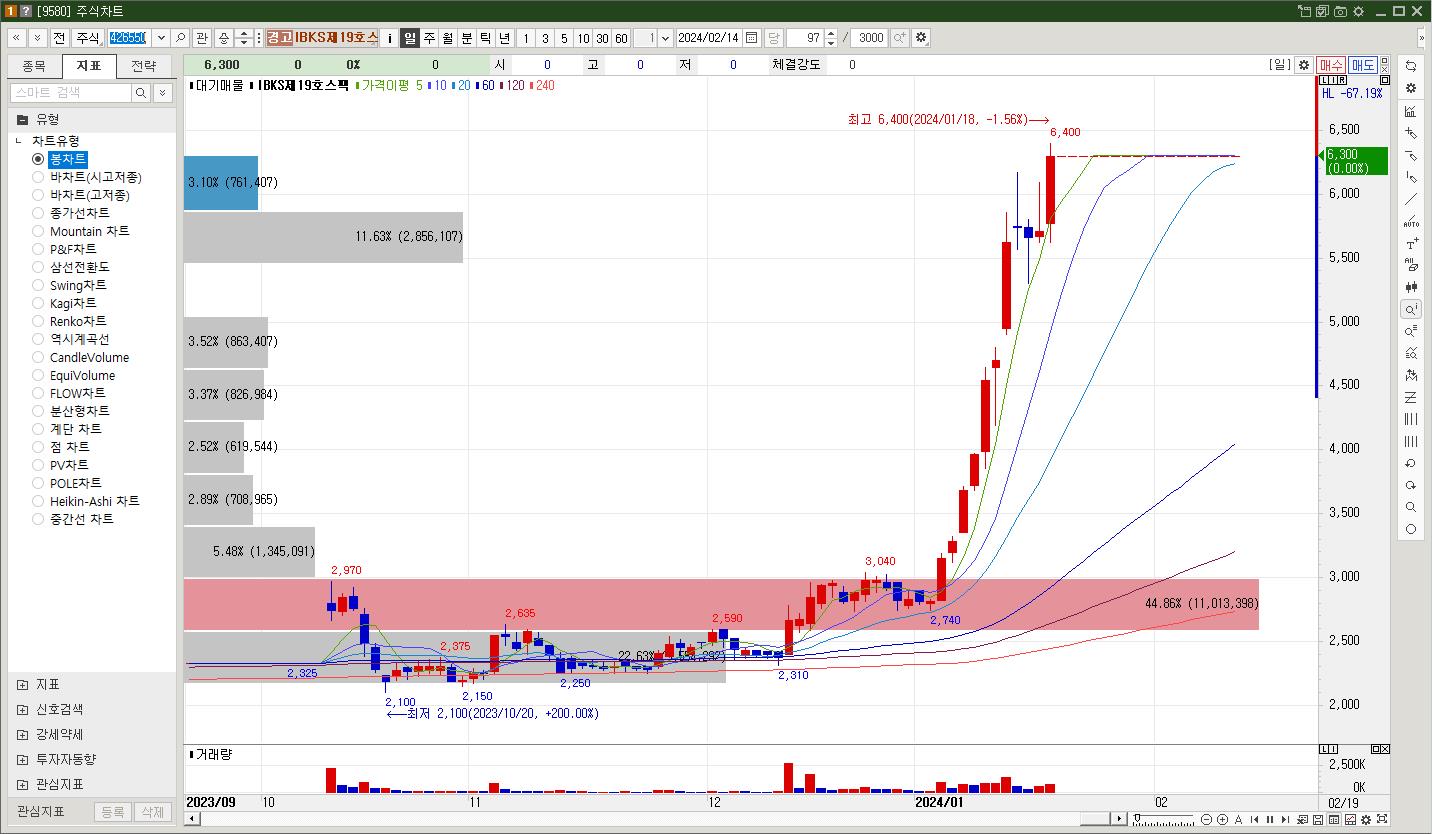Screen dimensions: 1432x834
Task: Select the 삼선전환도 radio option
Action: [38, 267]
